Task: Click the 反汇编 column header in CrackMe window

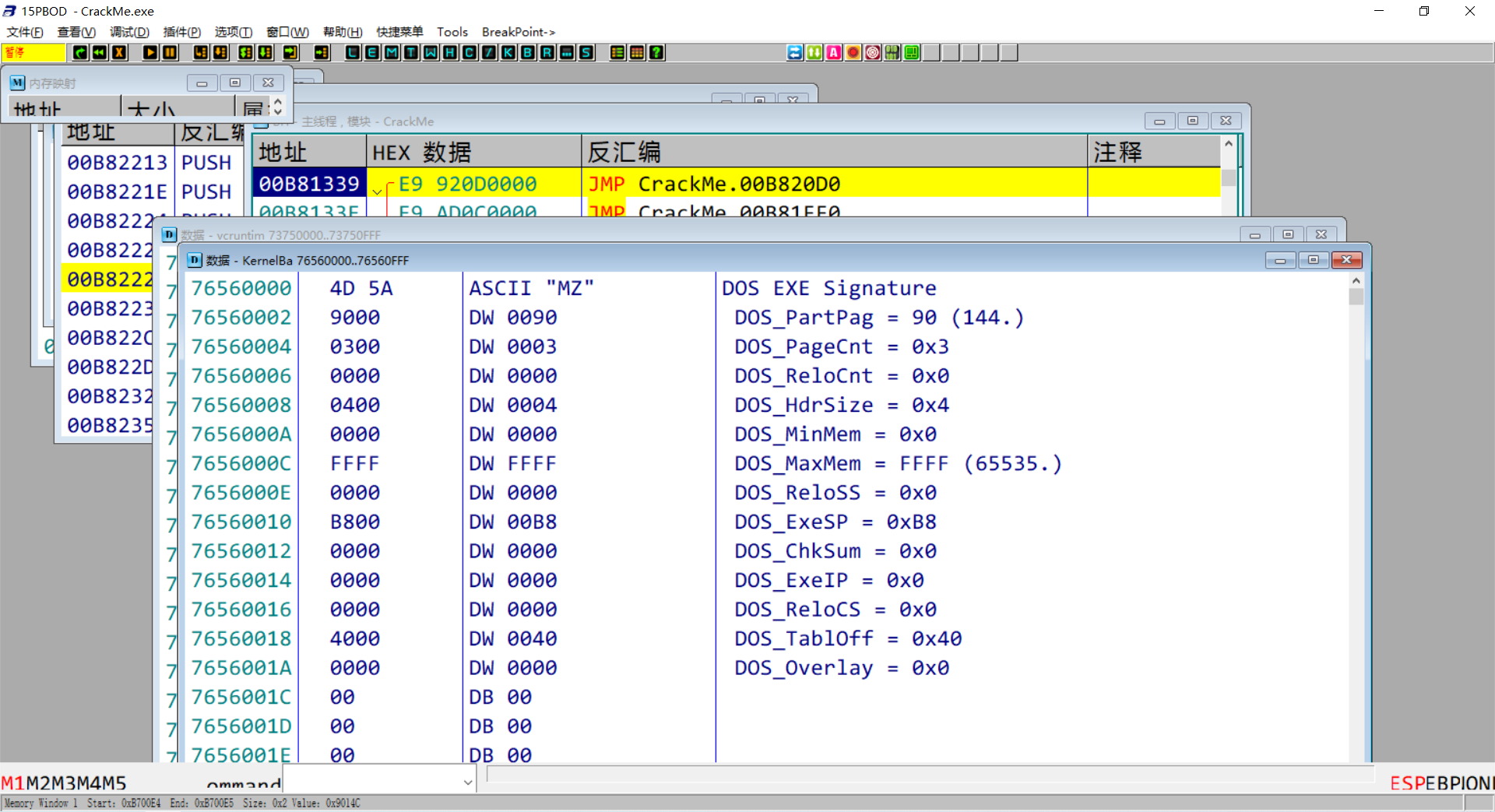Action: (x=835, y=152)
